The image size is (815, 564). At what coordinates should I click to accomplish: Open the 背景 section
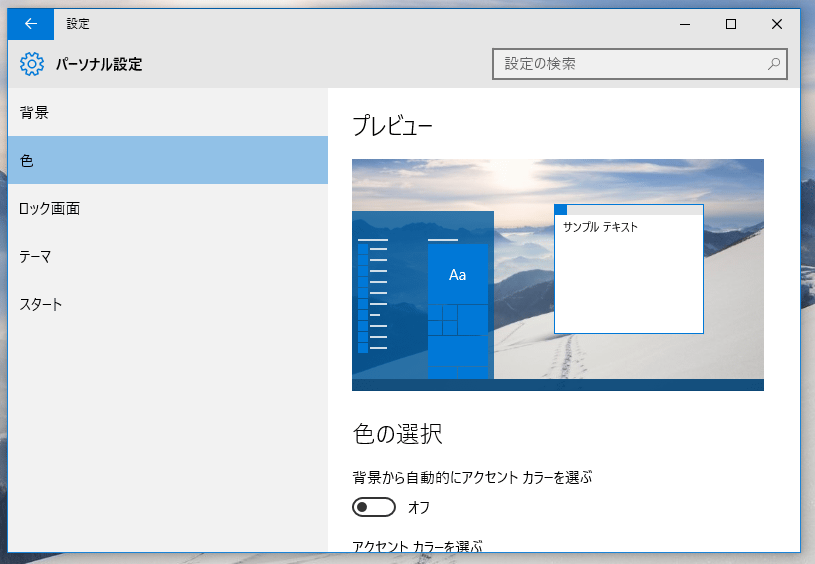click(x=168, y=112)
